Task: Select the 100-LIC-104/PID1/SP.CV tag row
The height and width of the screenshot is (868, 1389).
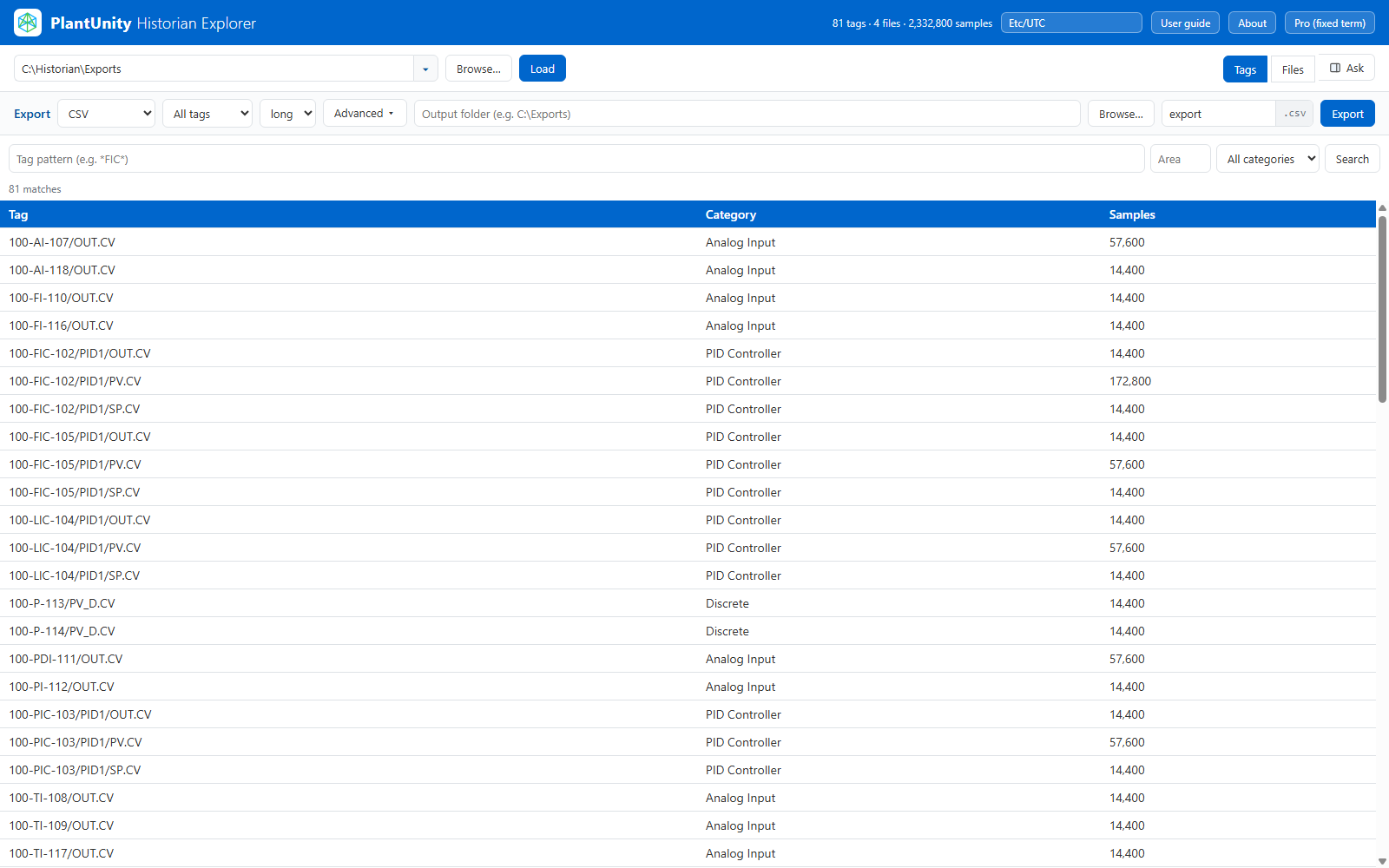Action: tap(688, 575)
